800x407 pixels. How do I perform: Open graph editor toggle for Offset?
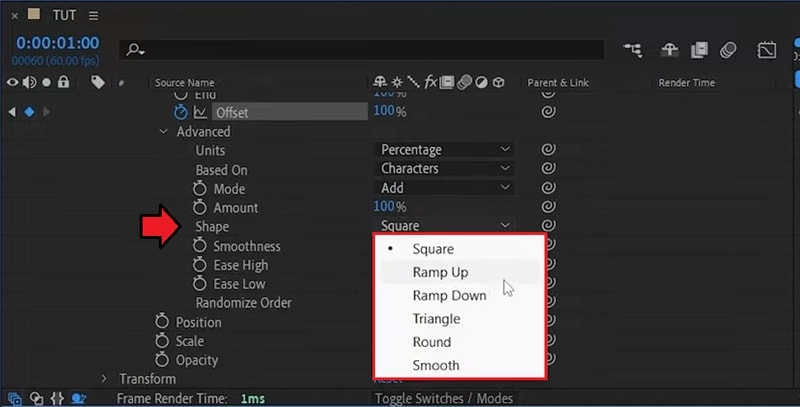(200, 112)
